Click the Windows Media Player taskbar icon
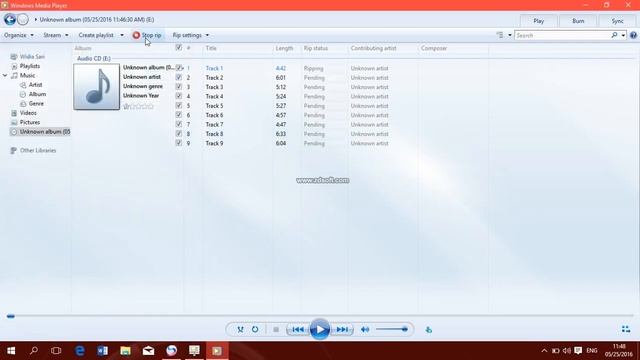 coord(217,351)
